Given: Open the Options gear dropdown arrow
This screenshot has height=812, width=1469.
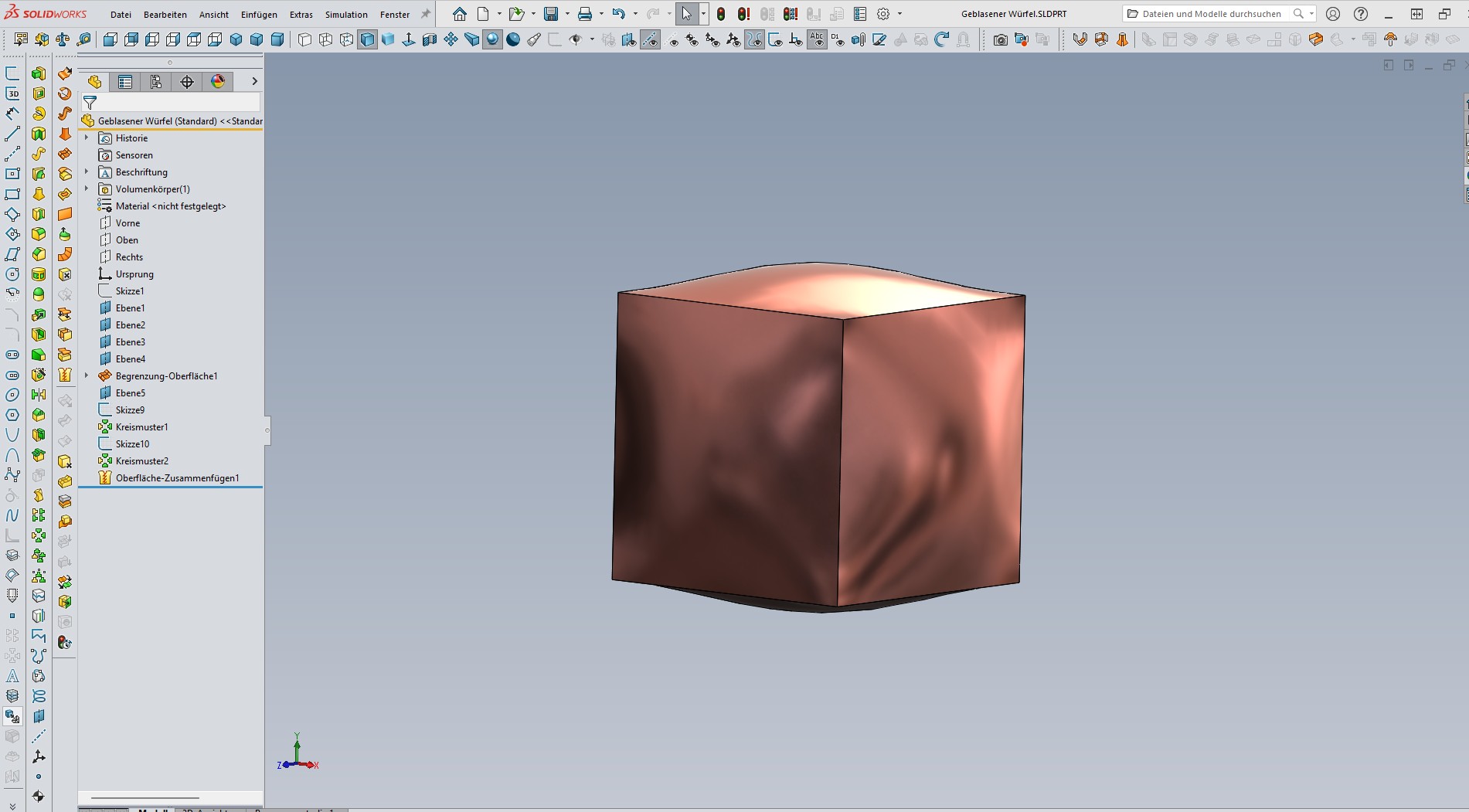Looking at the screenshot, I should [x=899, y=14].
